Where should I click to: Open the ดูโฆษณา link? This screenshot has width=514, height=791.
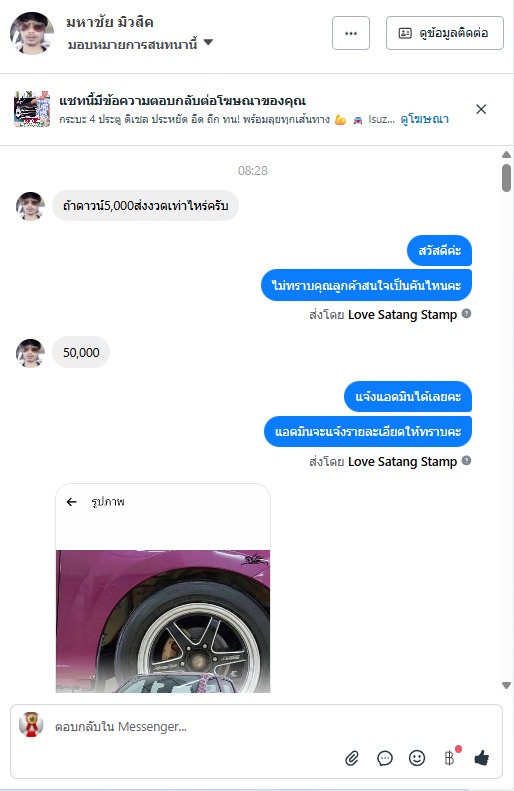point(424,119)
